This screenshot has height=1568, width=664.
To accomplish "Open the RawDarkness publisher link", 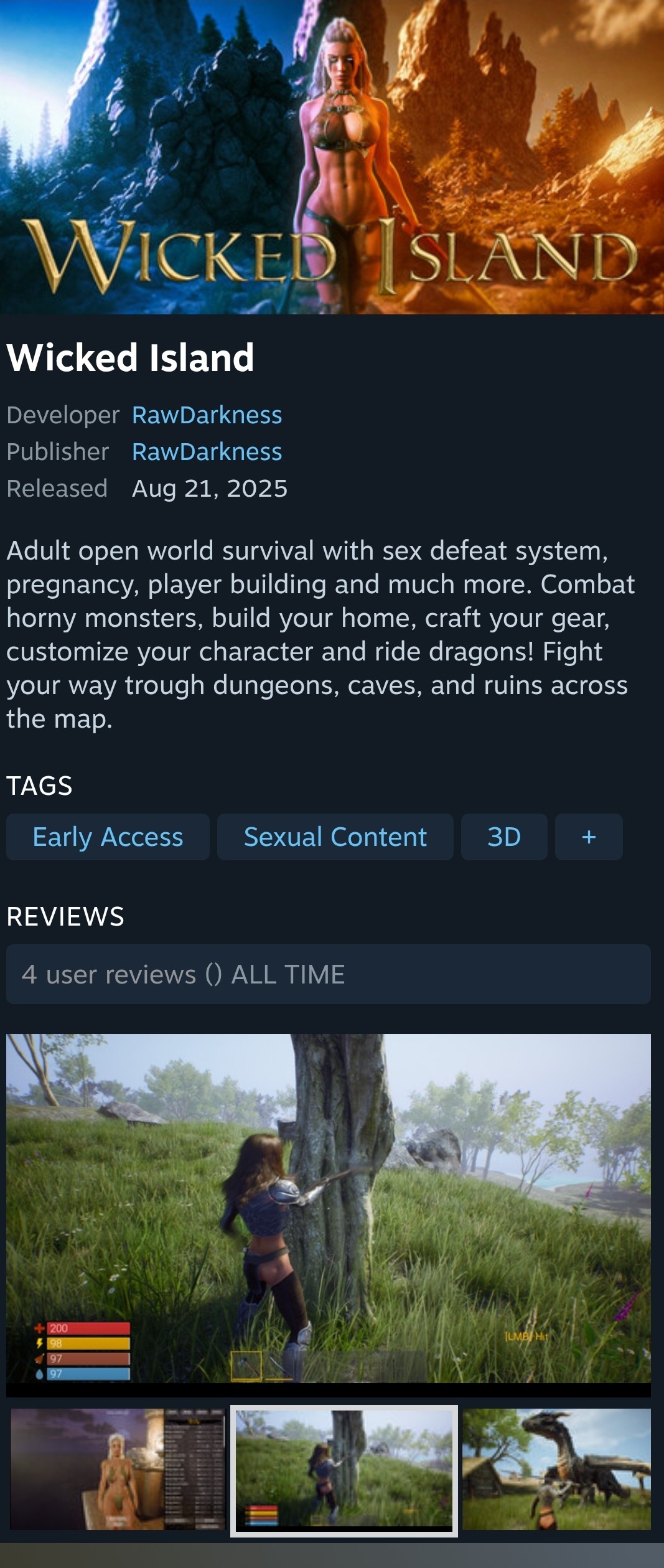I will [207, 452].
